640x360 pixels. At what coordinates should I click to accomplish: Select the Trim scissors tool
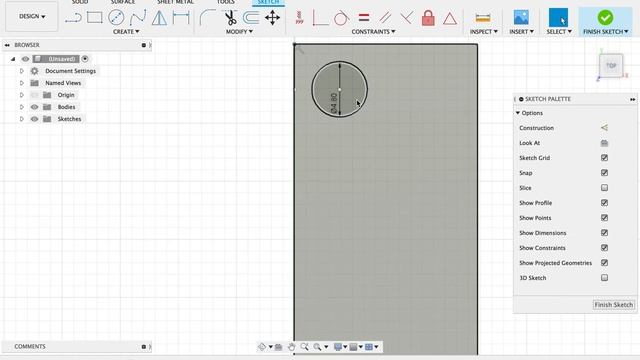(231, 18)
